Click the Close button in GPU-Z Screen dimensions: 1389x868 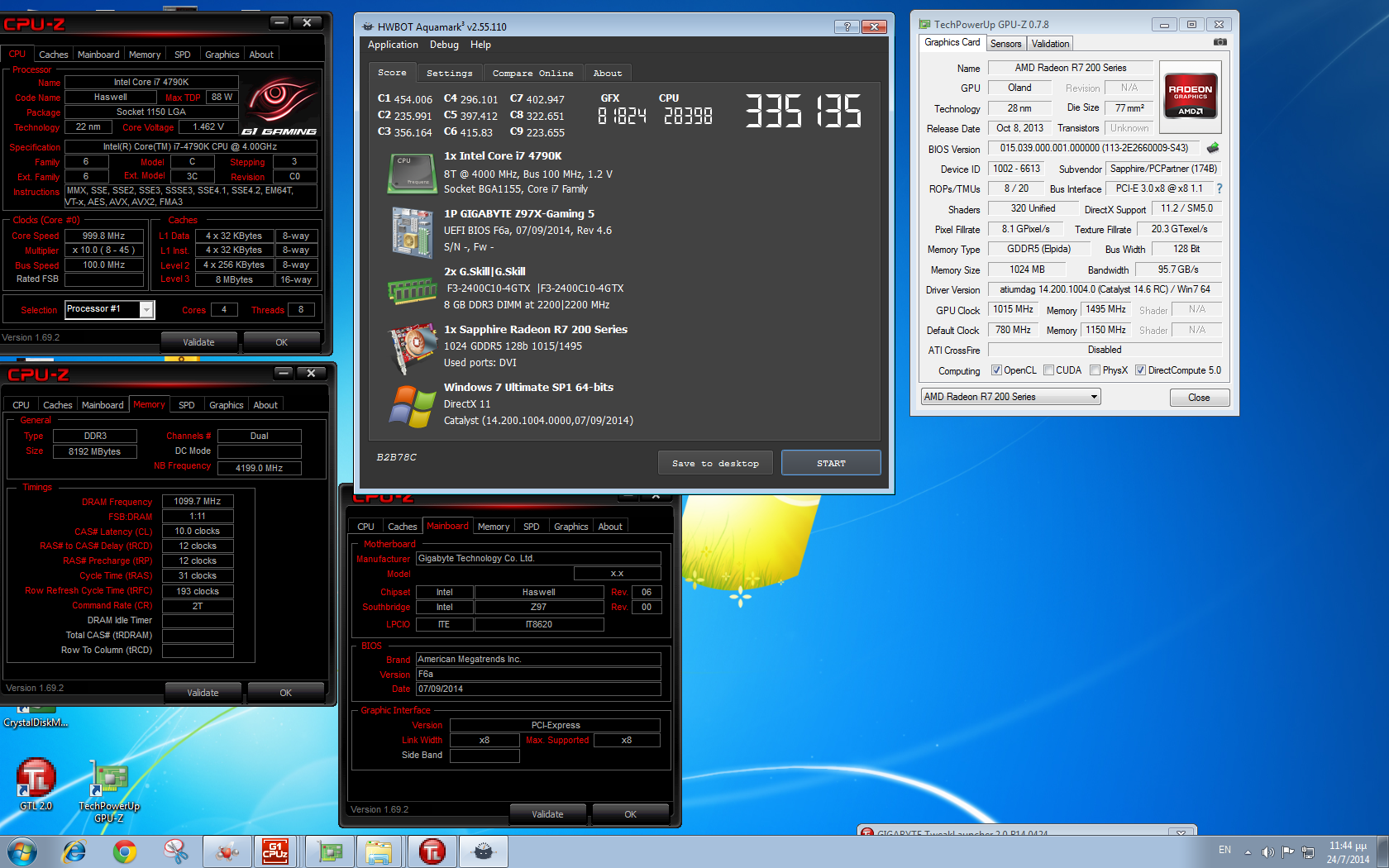coord(1199,398)
